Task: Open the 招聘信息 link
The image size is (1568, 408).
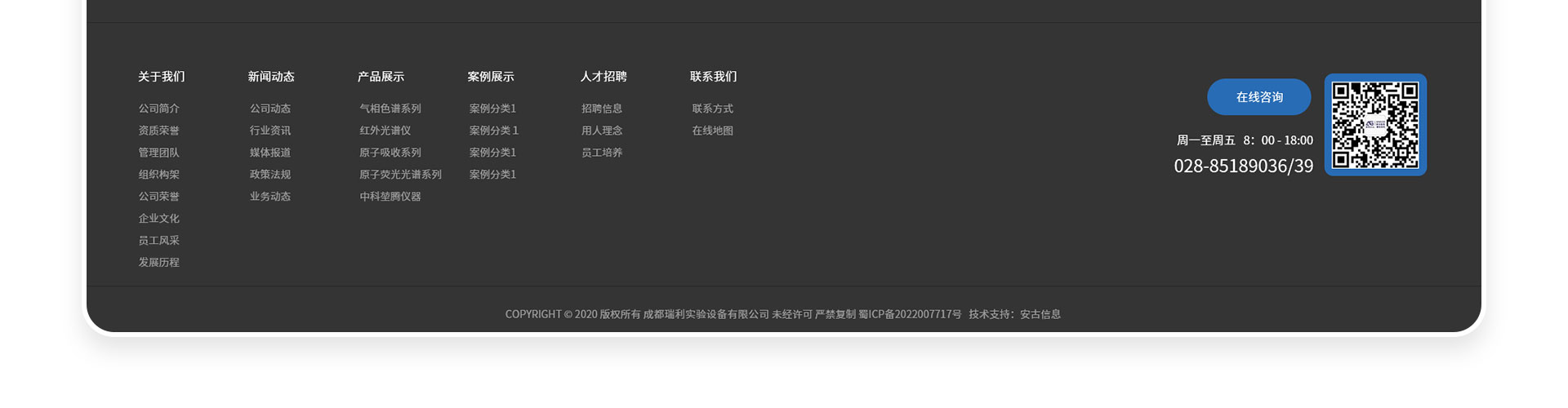Action: click(602, 109)
